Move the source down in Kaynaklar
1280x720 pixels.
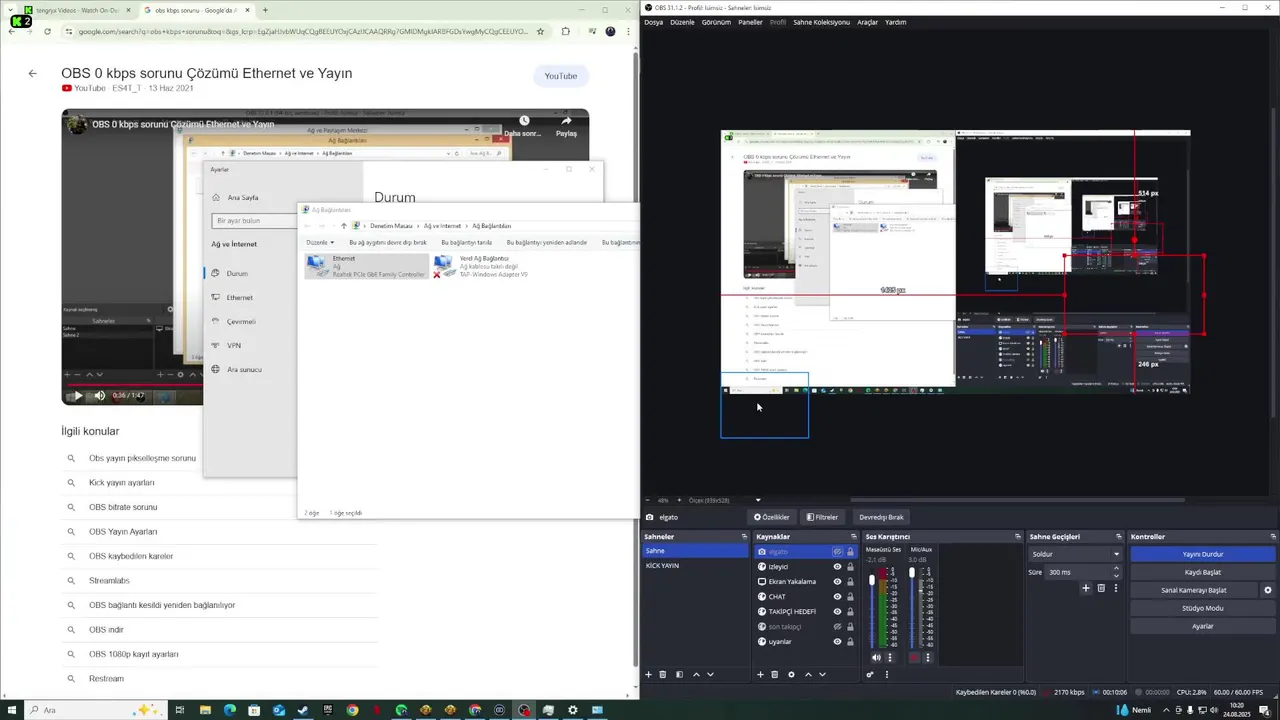[822, 674]
